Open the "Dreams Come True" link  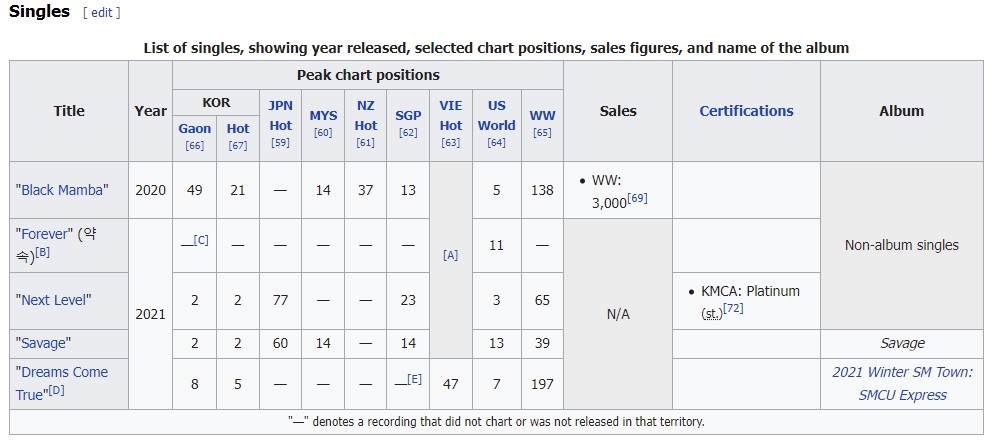coord(61,383)
